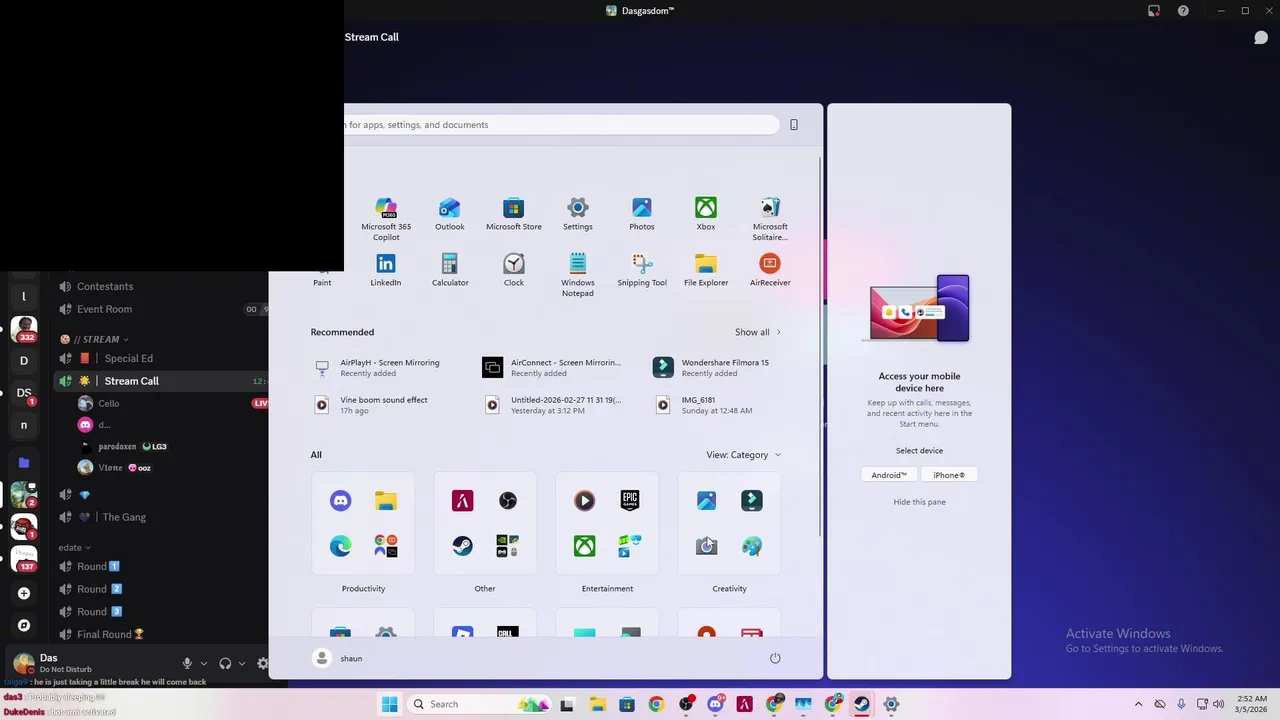Open LinkedIn pinned app
Viewport: 1280px width, 720px height.
(x=386, y=270)
